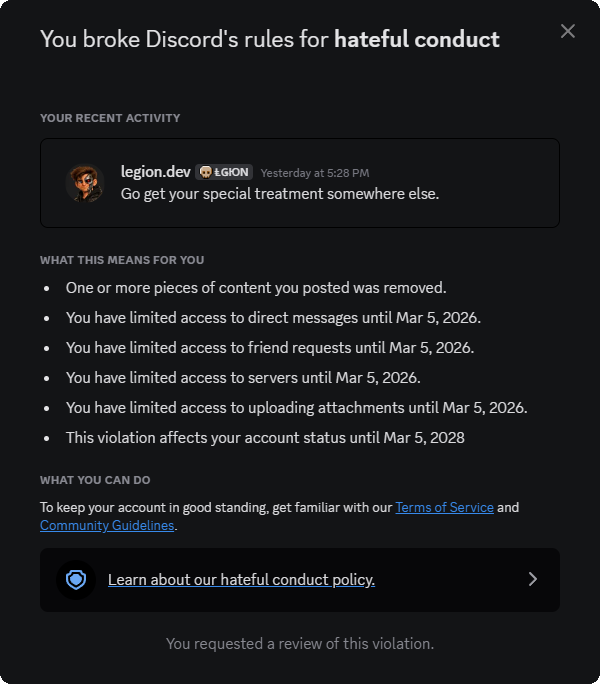Click the blue shield policy icon
Viewport: 600px width, 684px height.
[x=76, y=580]
